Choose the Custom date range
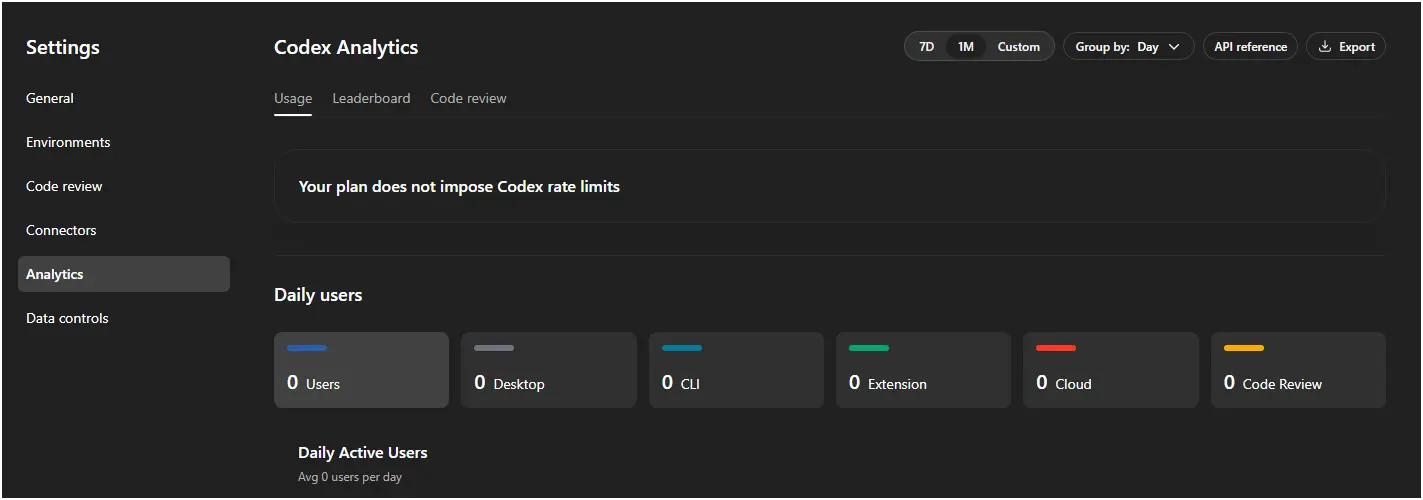This screenshot has width=1423, height=500. coord(1018,47)
